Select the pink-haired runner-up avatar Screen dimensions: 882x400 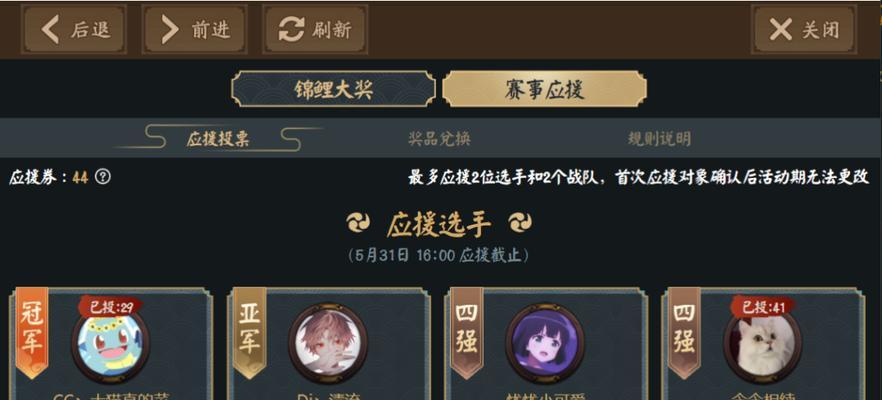328,343
